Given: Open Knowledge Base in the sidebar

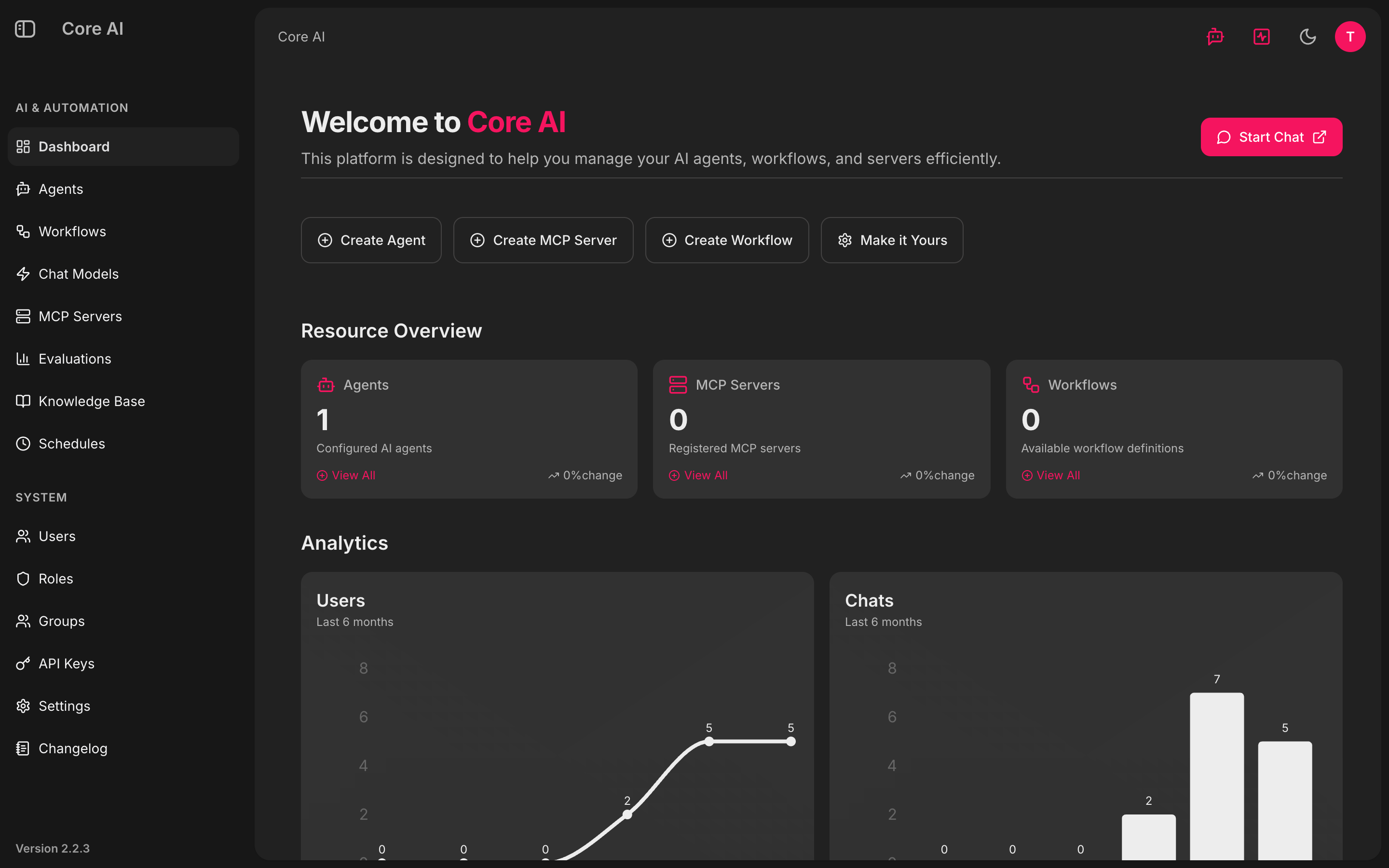Looking at the screenshot, I should (123, 401).
